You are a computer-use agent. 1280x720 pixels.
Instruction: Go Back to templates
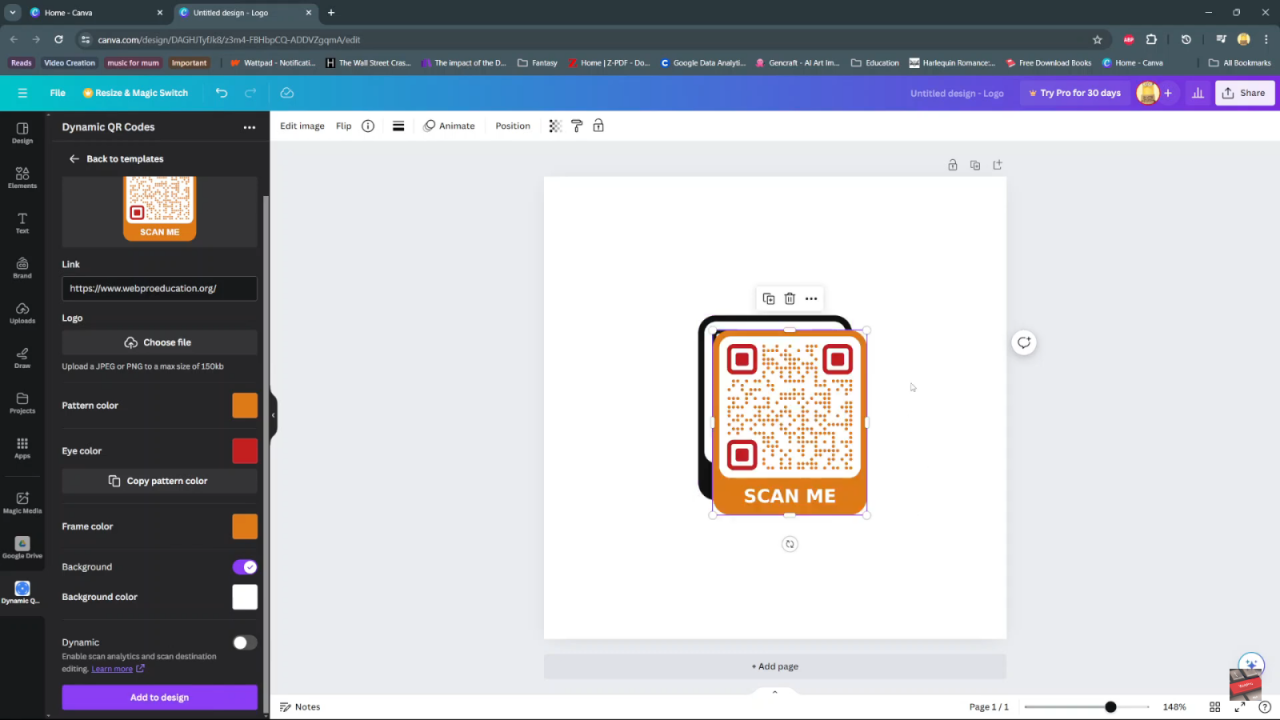116,159
